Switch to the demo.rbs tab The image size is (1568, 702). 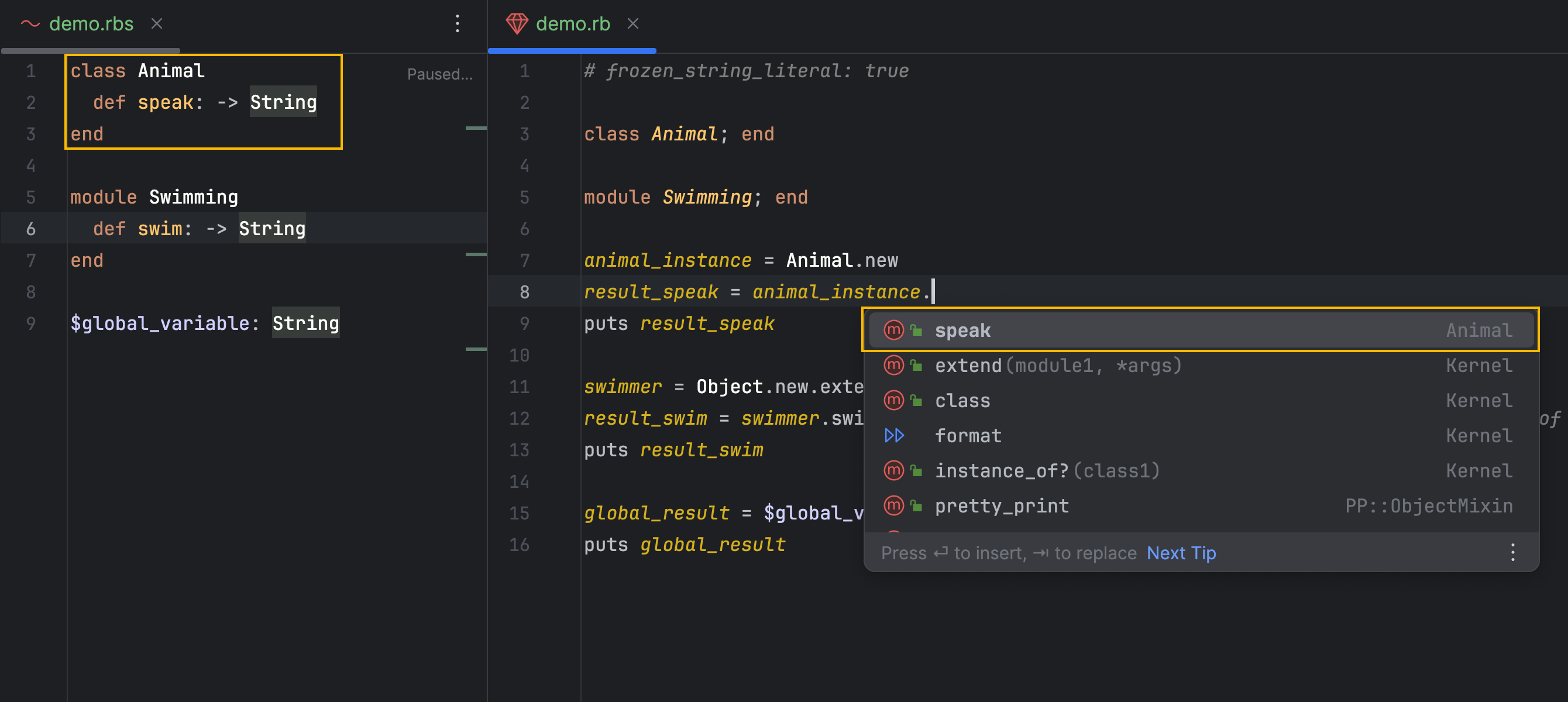point(91,24)
